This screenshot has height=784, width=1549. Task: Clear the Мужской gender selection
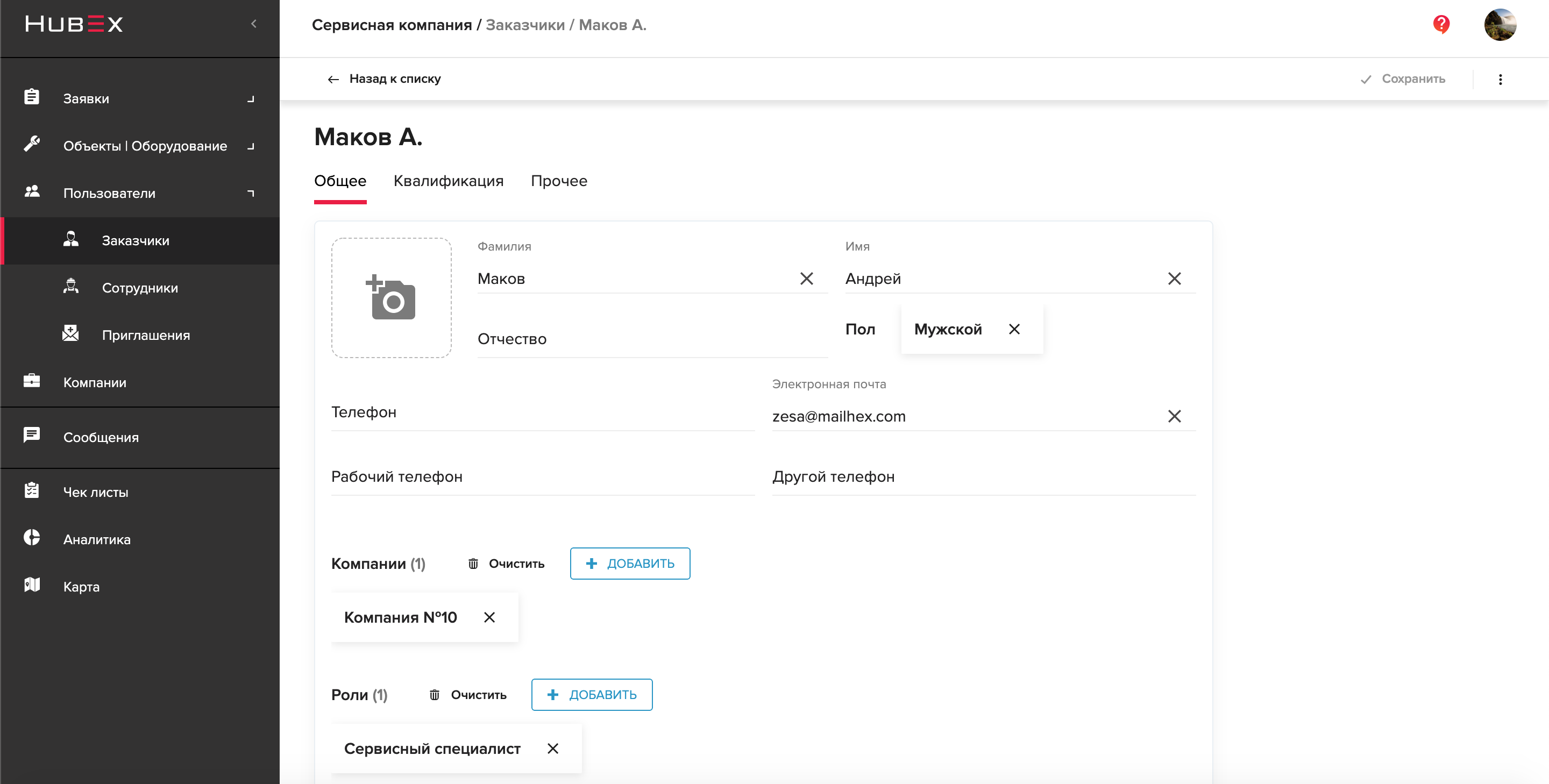click(1013, 328)
